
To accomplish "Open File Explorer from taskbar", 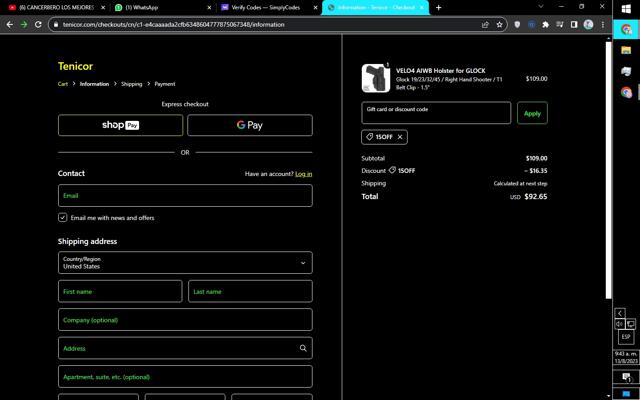I will (626, 50).
